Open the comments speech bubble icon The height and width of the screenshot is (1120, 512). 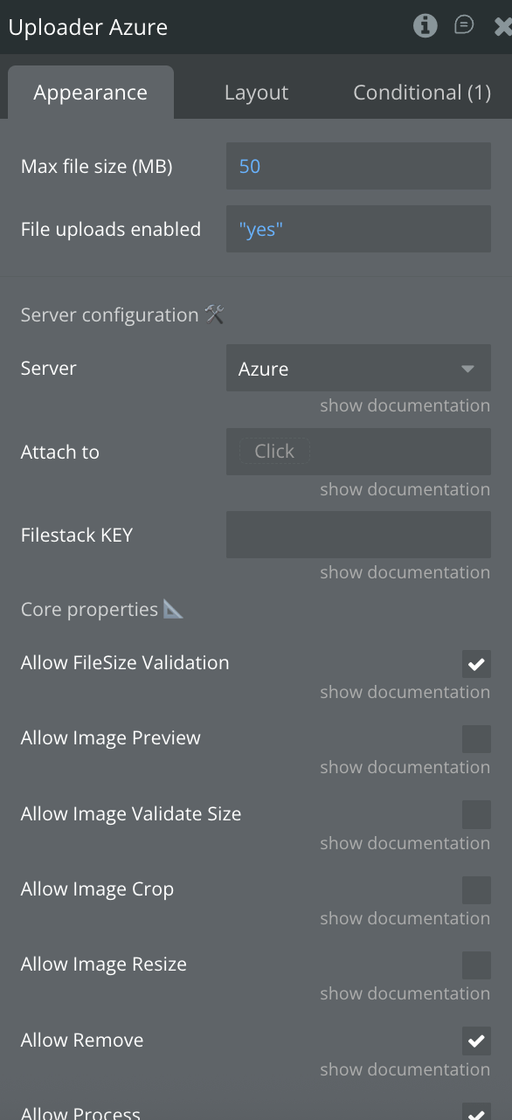coord(464,26)
